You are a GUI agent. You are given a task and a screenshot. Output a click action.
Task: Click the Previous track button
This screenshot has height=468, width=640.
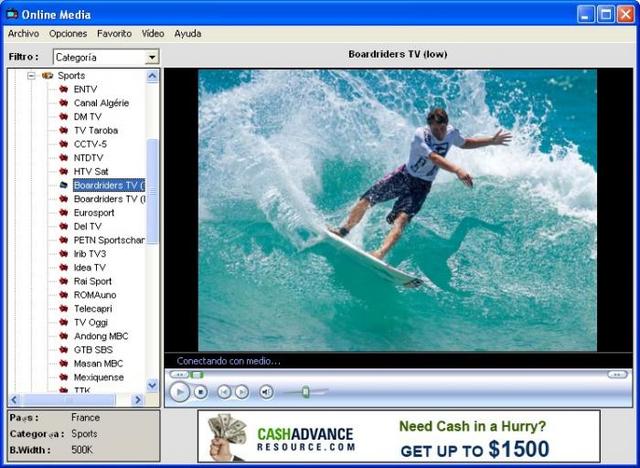tap(224, 392)
